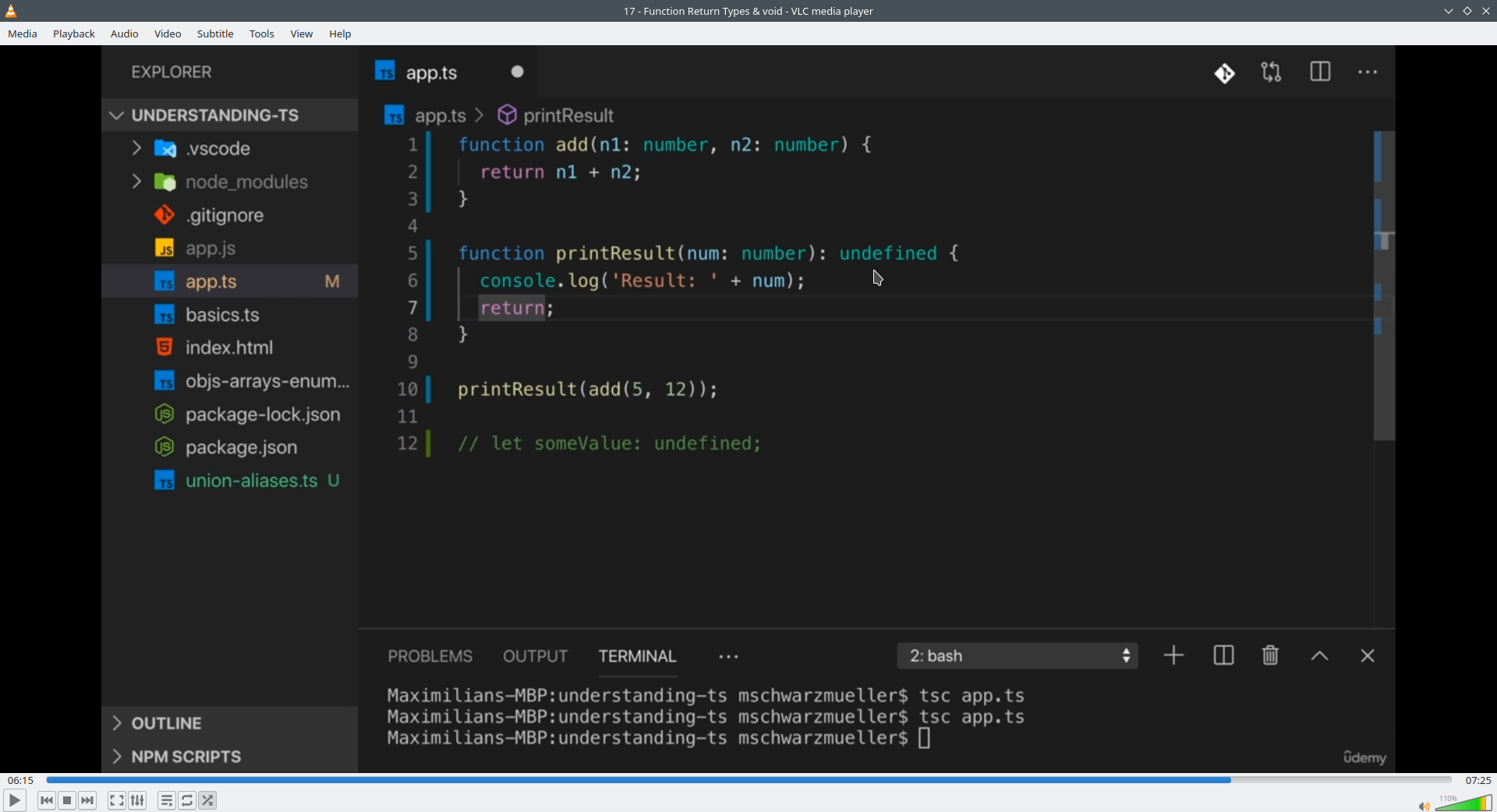1497x812 pixels.
Task: Add a new terminal with plus icon
Action: click(1173, 656)
